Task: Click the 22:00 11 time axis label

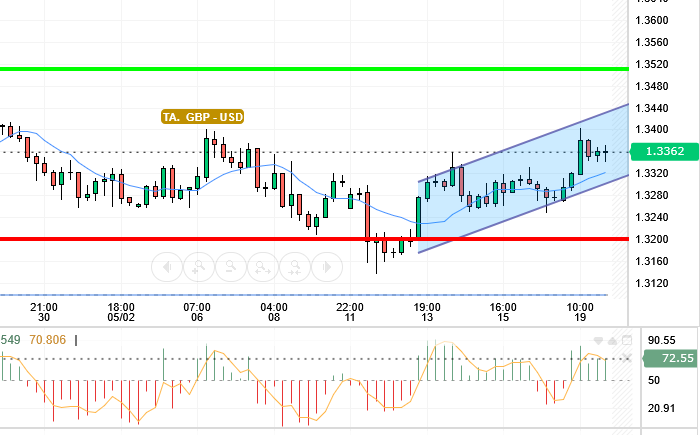Action: tap(350, 312)
